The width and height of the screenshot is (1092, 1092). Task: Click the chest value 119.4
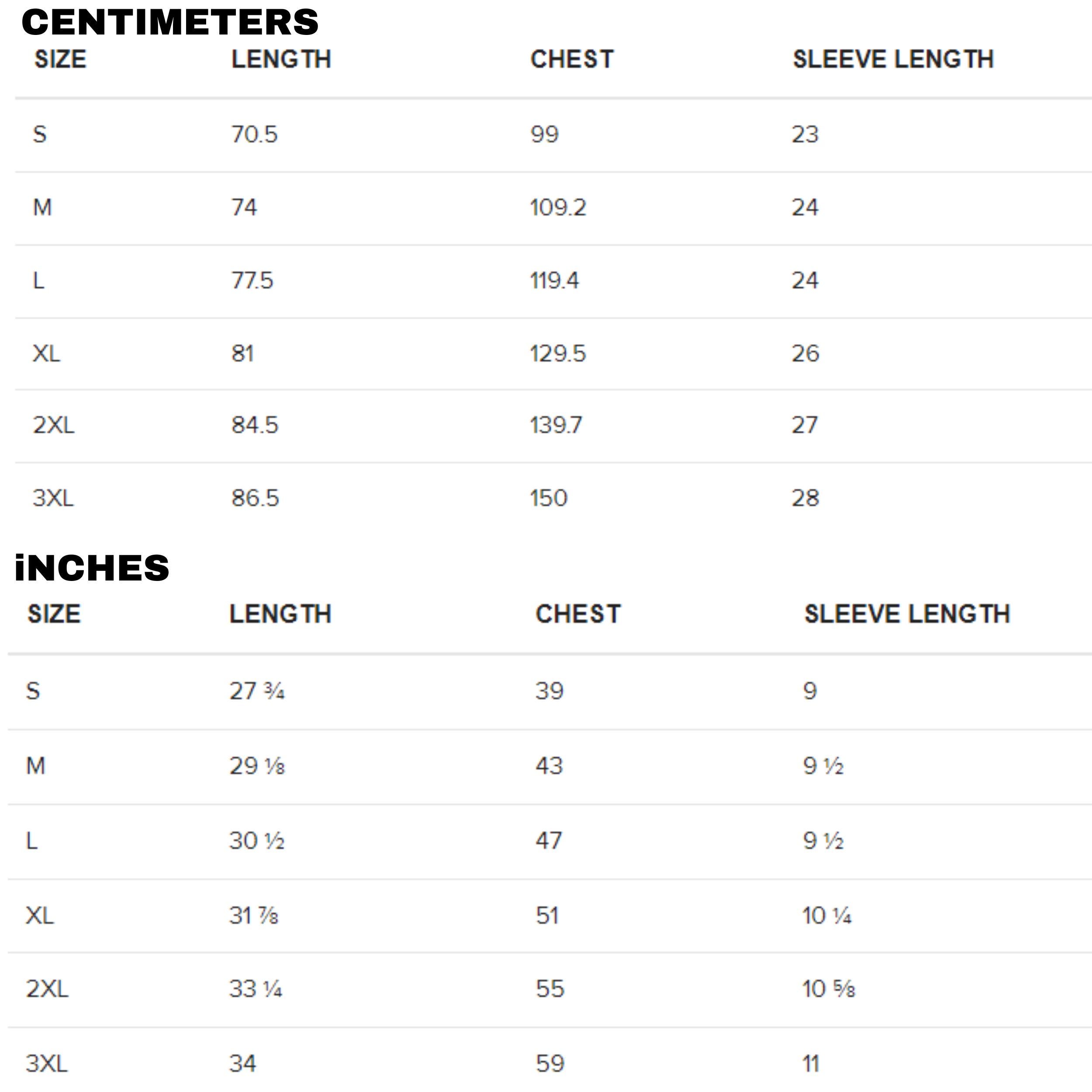554,280
